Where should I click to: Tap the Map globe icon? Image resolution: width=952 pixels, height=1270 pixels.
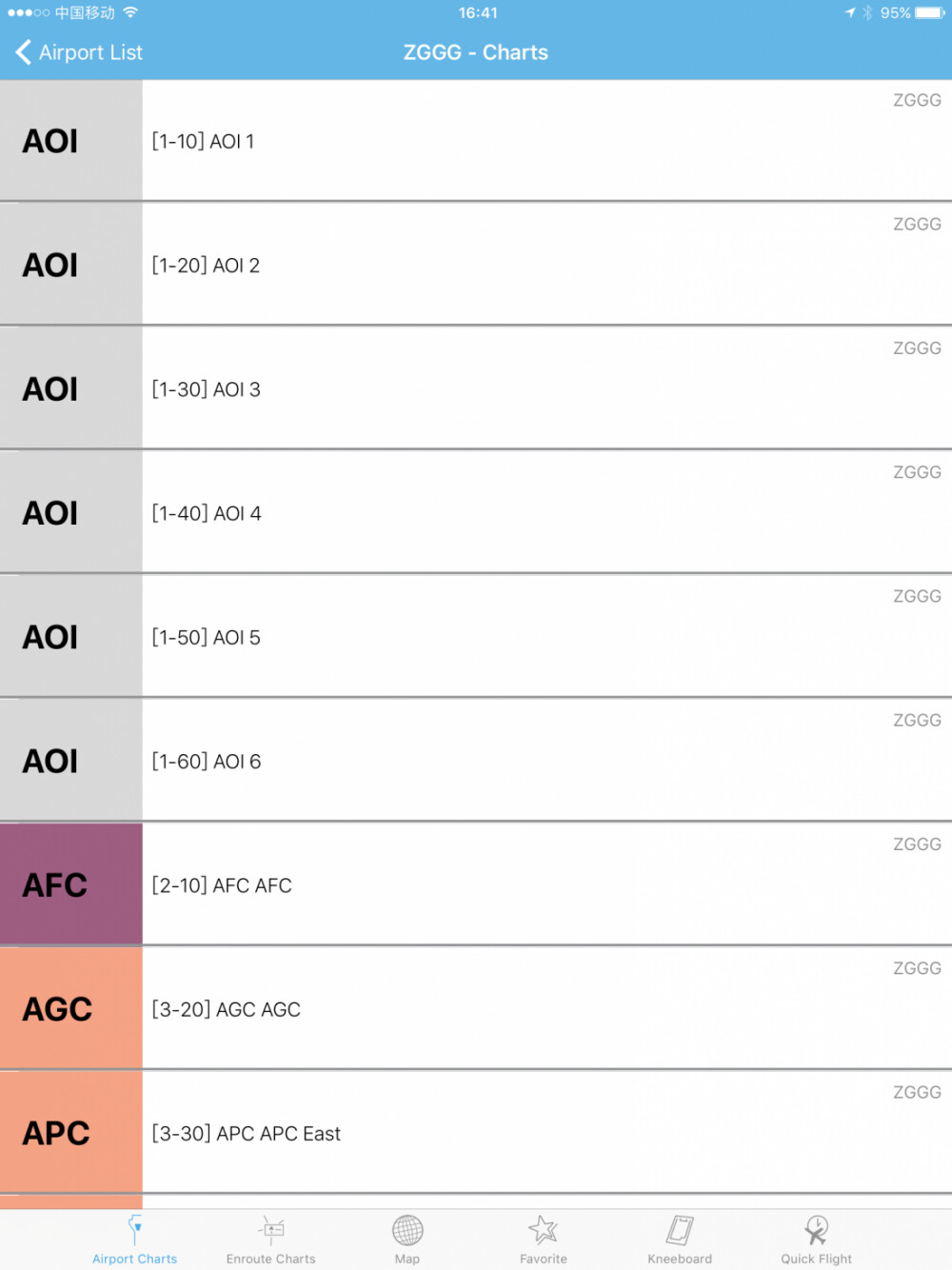[x=407, y=1230]
